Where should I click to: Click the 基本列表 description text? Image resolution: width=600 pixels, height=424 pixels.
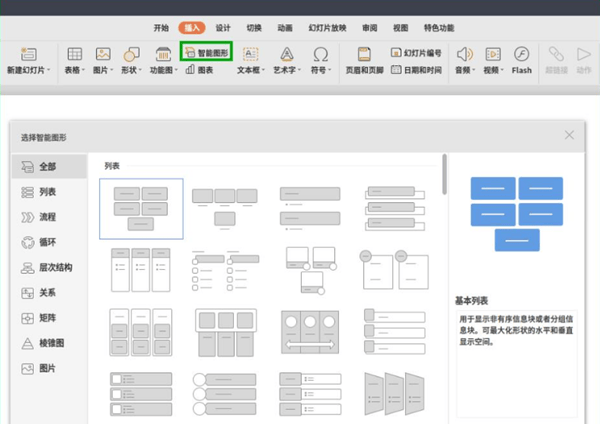pos(516,330)
